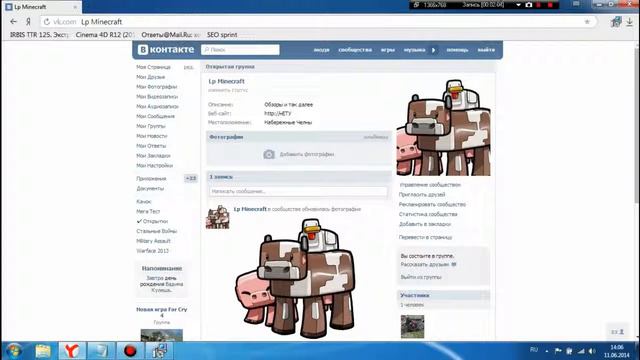Click the 'люди' header menu item
This screenshot has width=640, height=360.
(321, 50)
